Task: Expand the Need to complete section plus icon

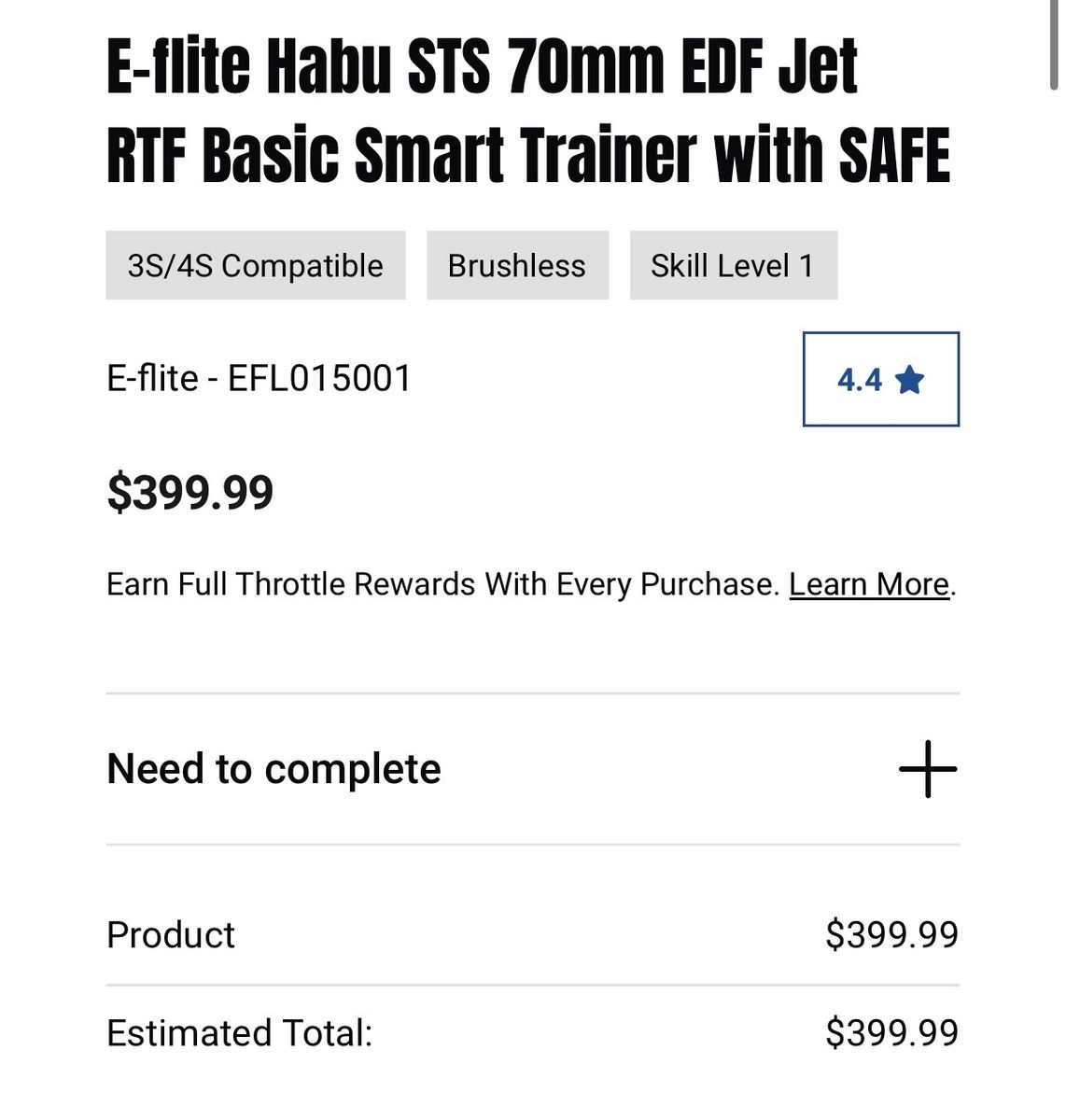Action: coord(928,769)
